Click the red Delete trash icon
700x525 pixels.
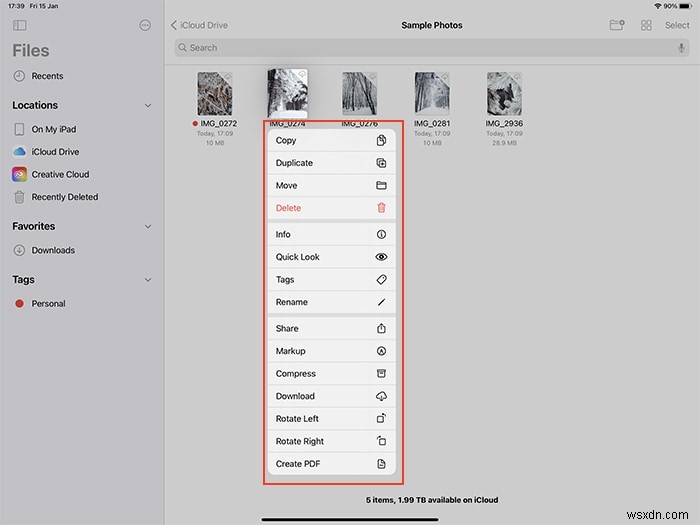[x=381, y=208]
